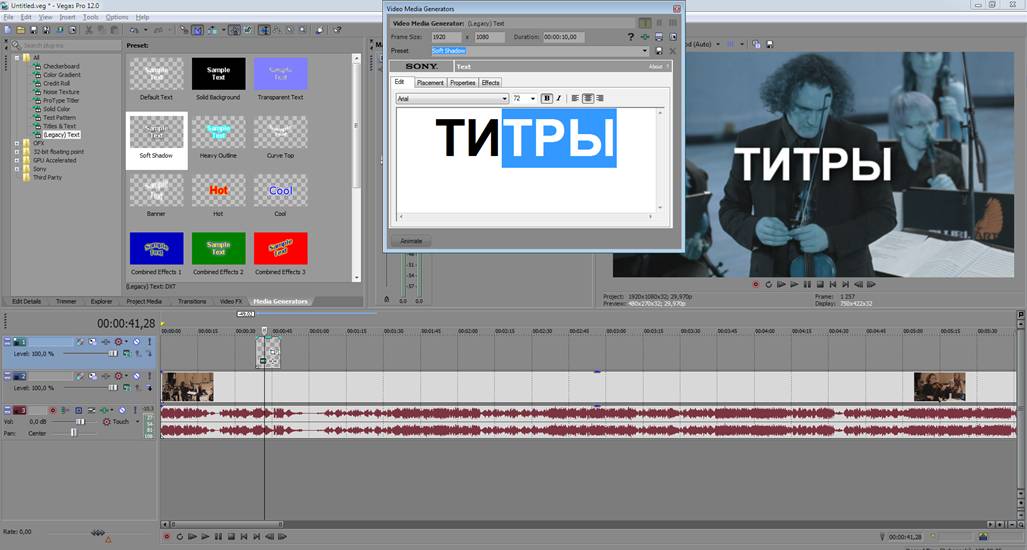This screenshot has height=550, width=1027.
Task: Toggle Mute on video track 1
Action: point(136,341)
